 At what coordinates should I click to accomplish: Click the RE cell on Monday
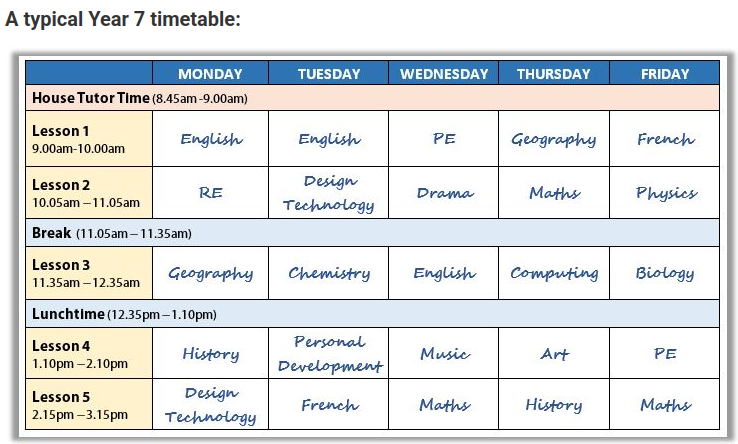coord(210,193)
